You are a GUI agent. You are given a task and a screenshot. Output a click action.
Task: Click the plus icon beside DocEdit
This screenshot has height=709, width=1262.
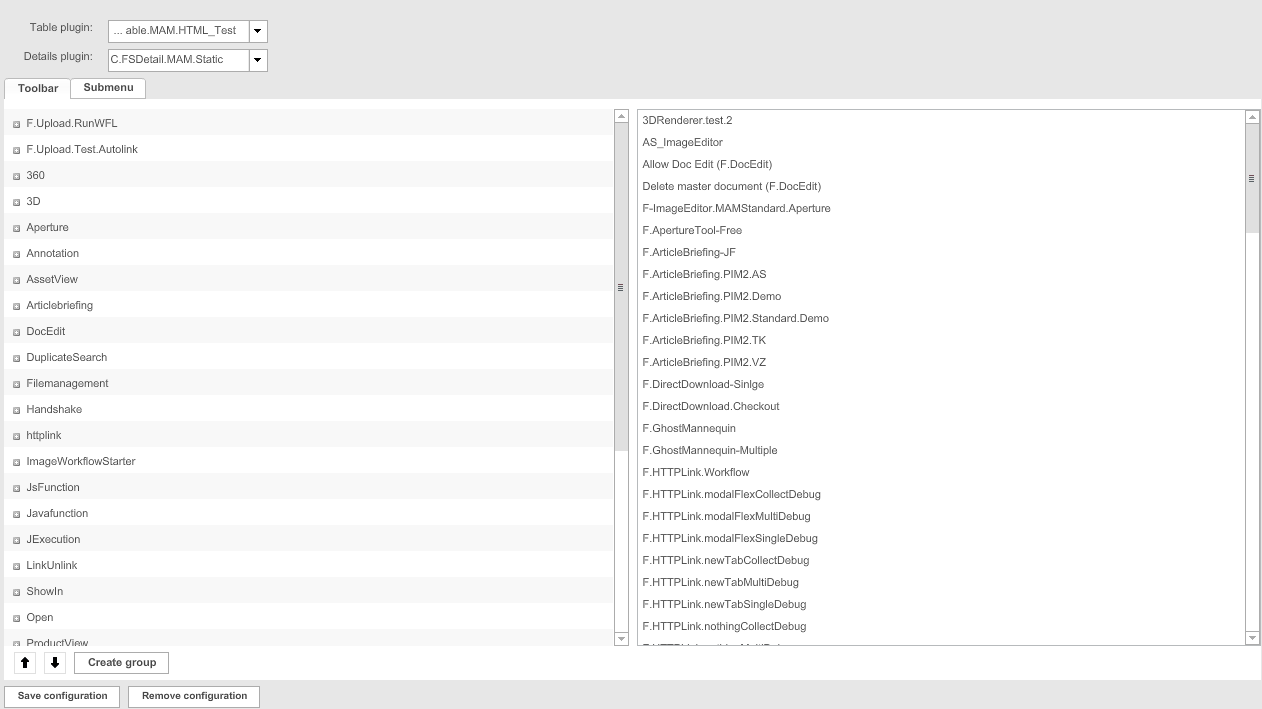pyautogui.click(x=15, y=331)
